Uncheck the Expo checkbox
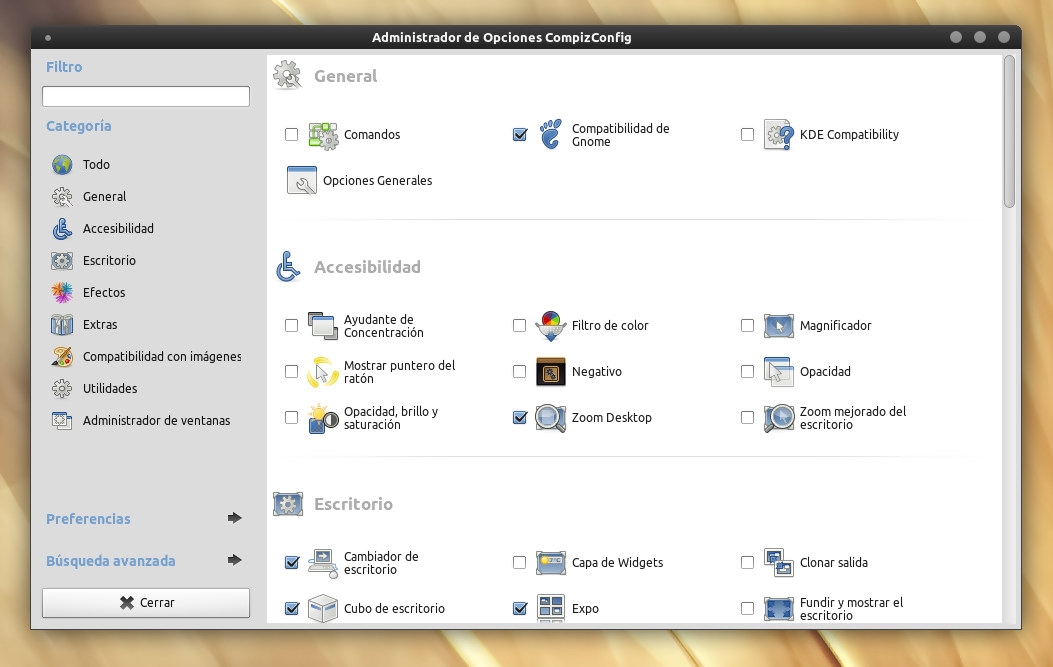 coord(520,609)
